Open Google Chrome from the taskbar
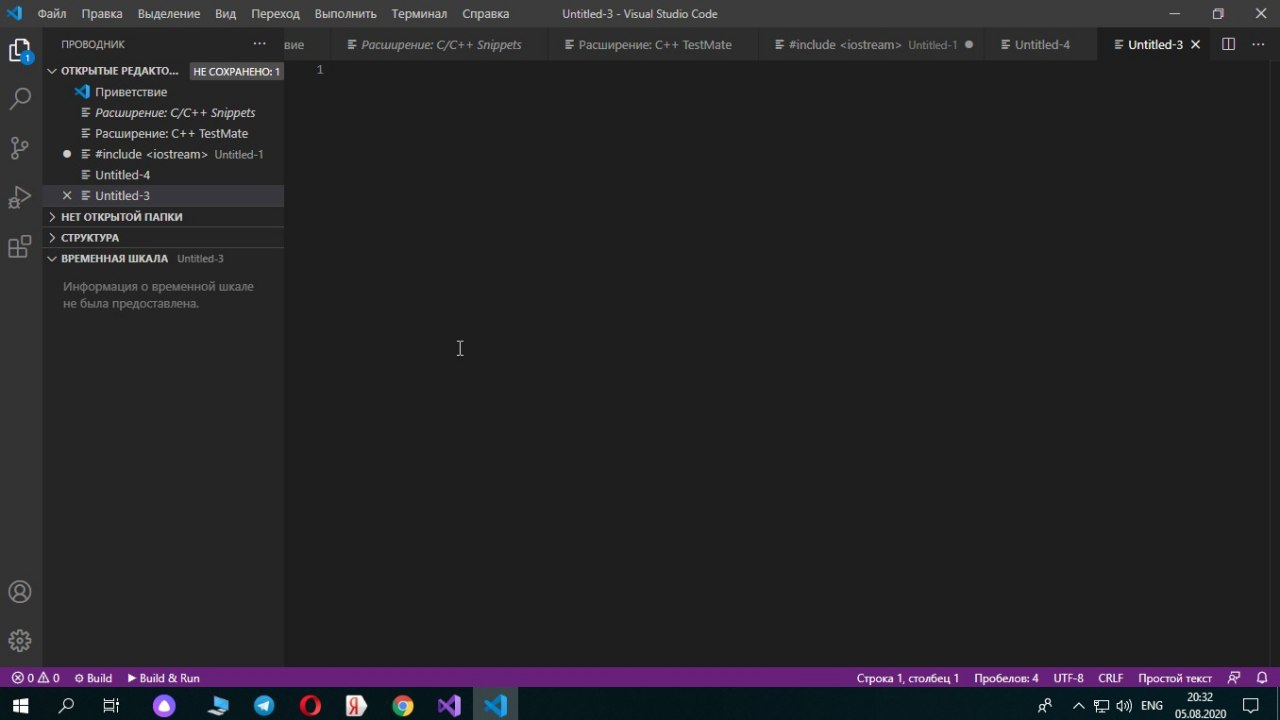 [x=402, y=705]
